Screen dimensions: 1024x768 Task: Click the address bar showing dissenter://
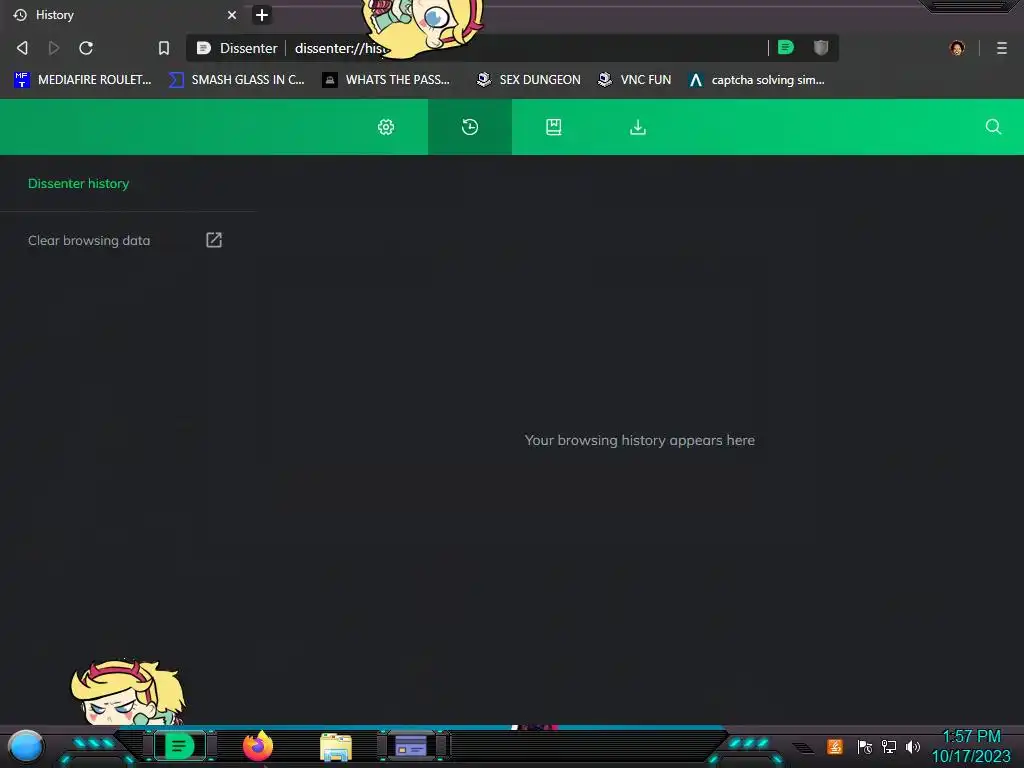coord(513,48)
